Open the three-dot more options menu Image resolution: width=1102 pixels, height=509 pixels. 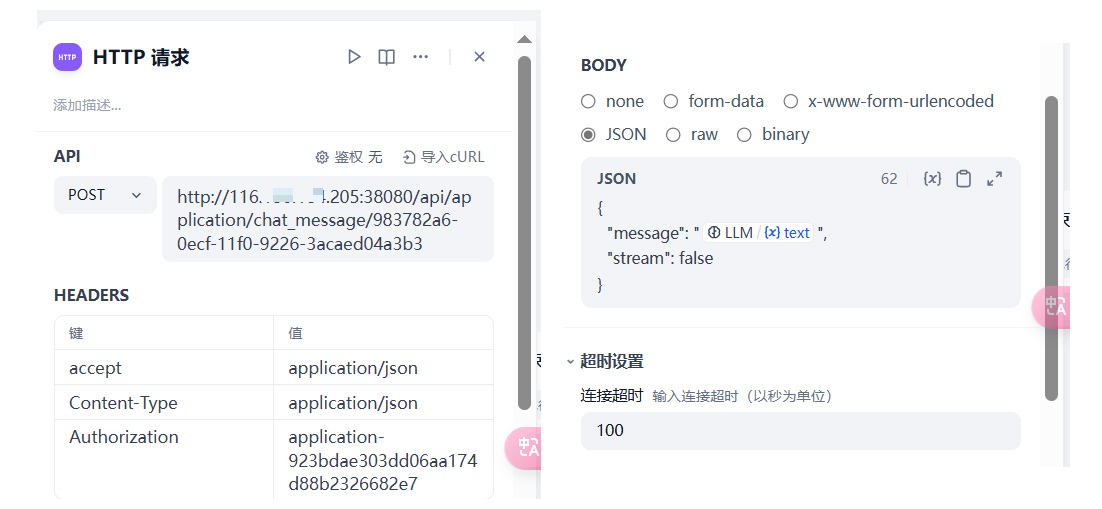[420, 57]
